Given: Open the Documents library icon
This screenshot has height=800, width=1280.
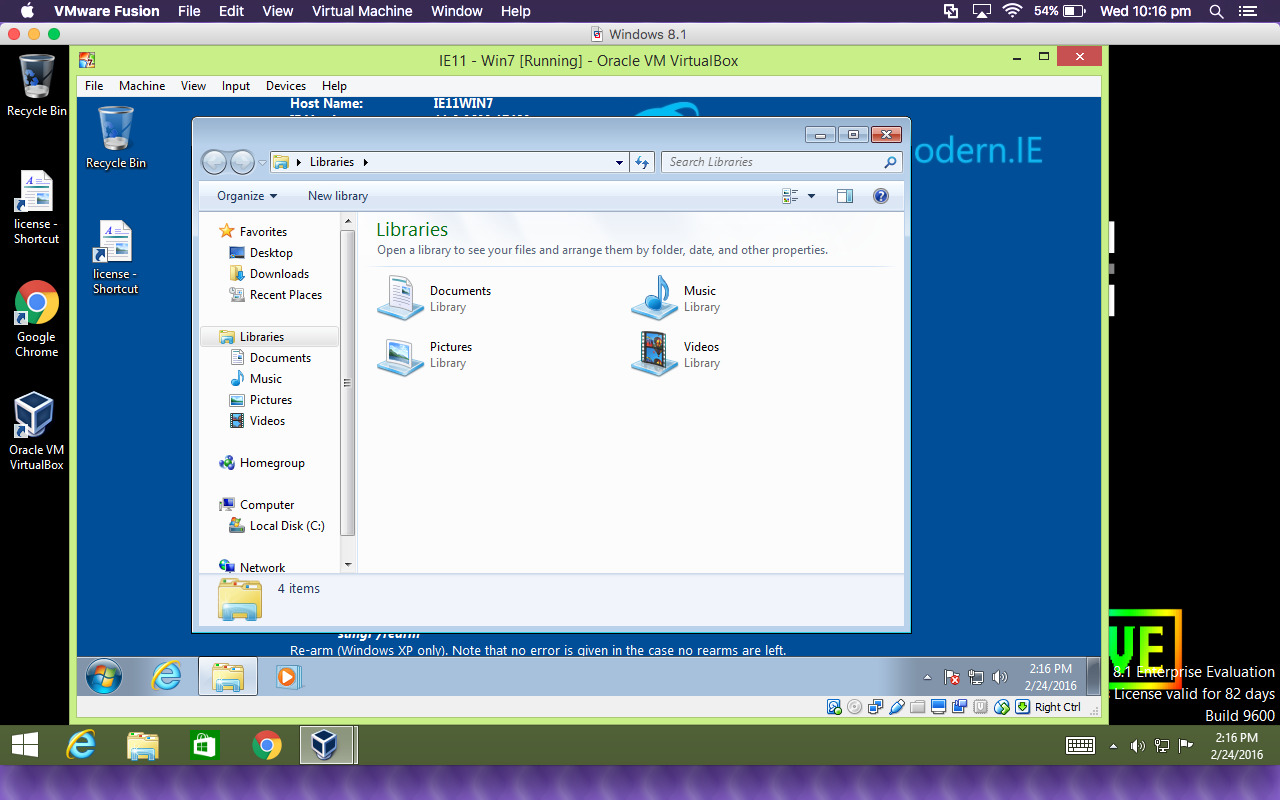Looking at the screenshot, I should [401, 298].
